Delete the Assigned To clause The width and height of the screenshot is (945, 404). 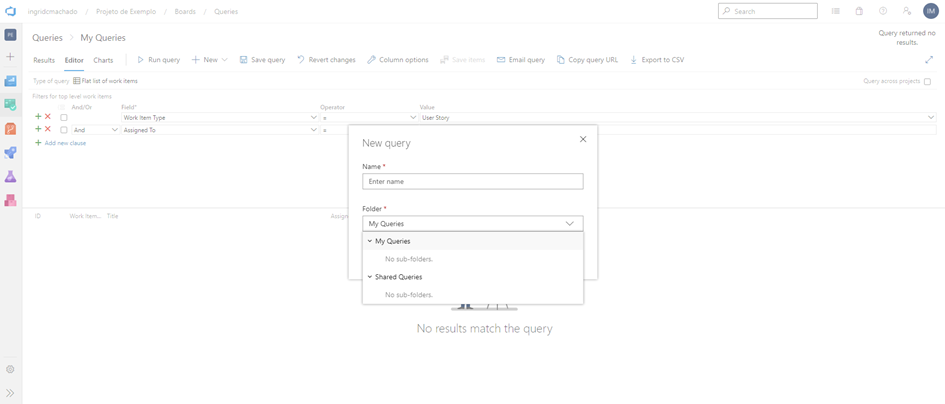coord(48,129)
